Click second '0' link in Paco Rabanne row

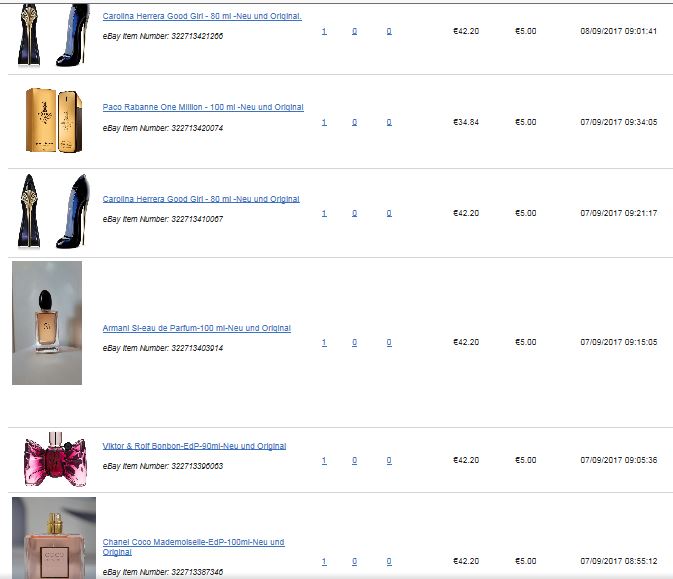(x=389, y=122)
